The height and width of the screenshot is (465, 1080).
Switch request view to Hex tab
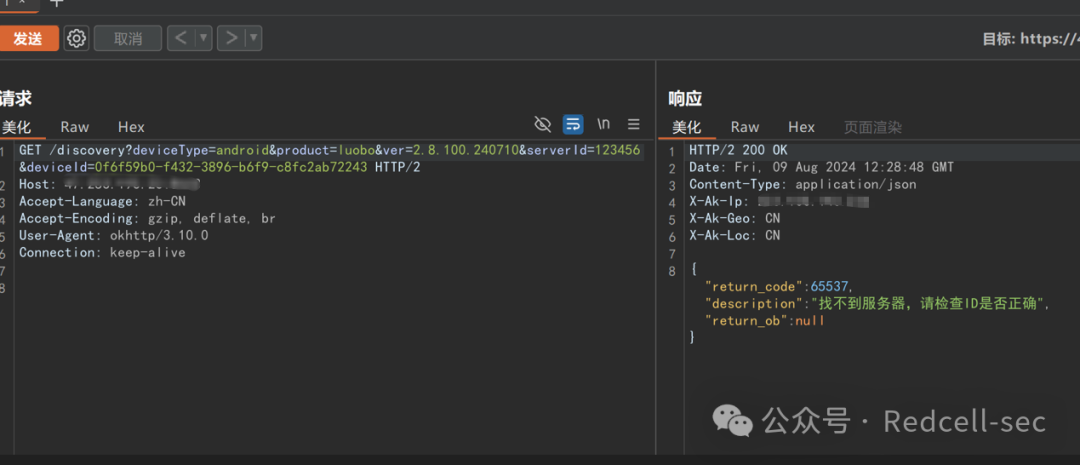coord(131,127)
